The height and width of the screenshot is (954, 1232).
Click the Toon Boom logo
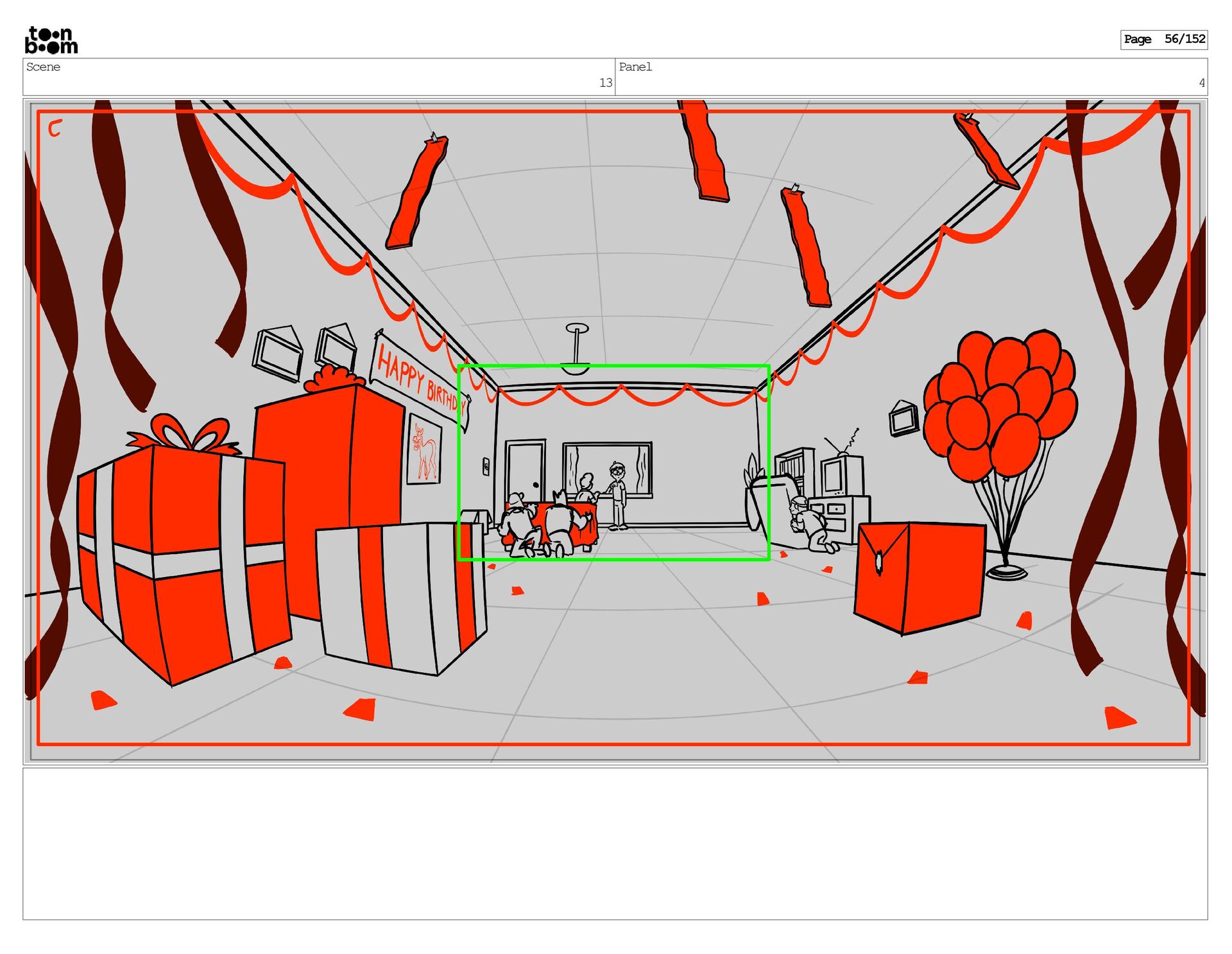tap(51, 40)
